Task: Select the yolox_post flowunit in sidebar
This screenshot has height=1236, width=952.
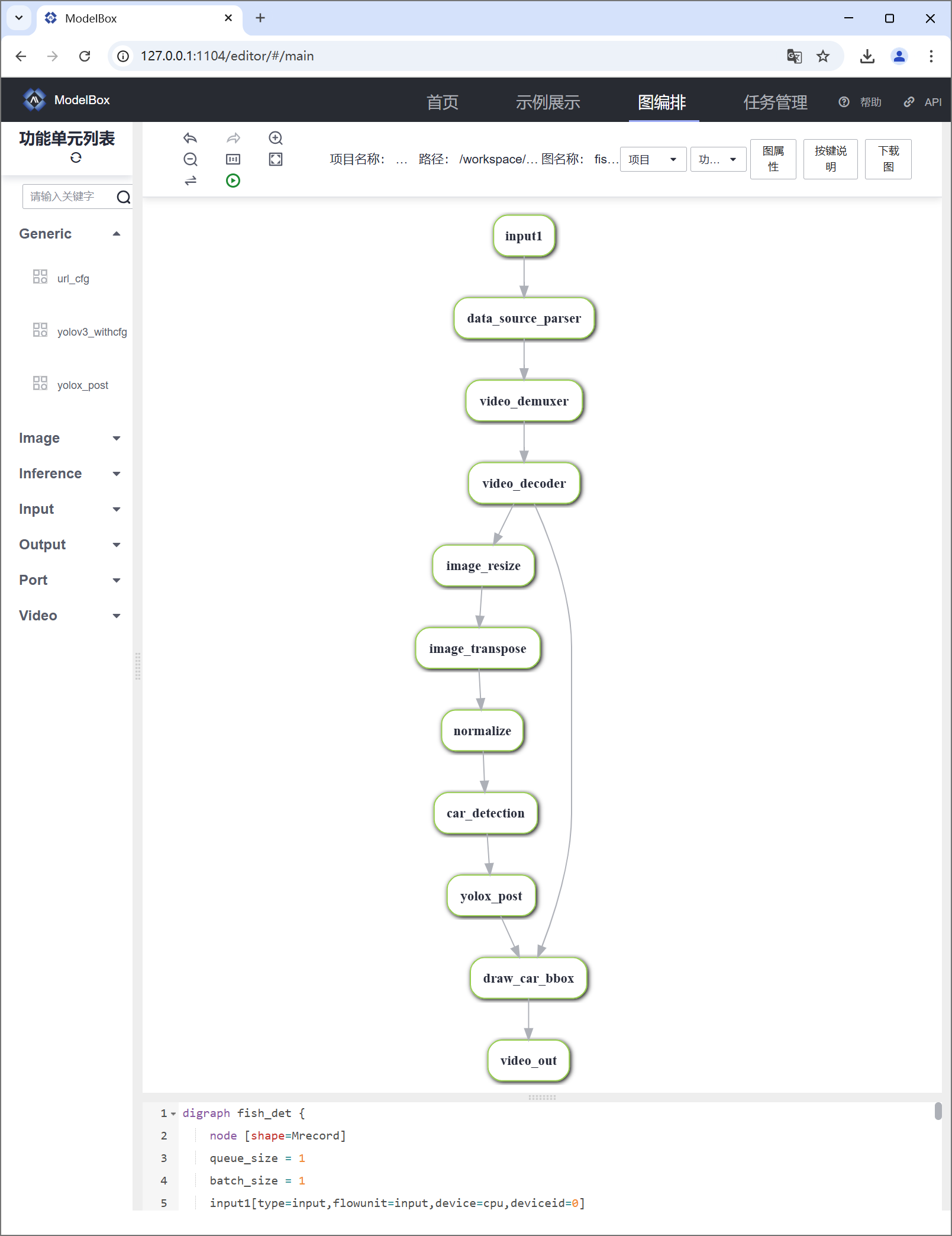Action: point(82,385)
